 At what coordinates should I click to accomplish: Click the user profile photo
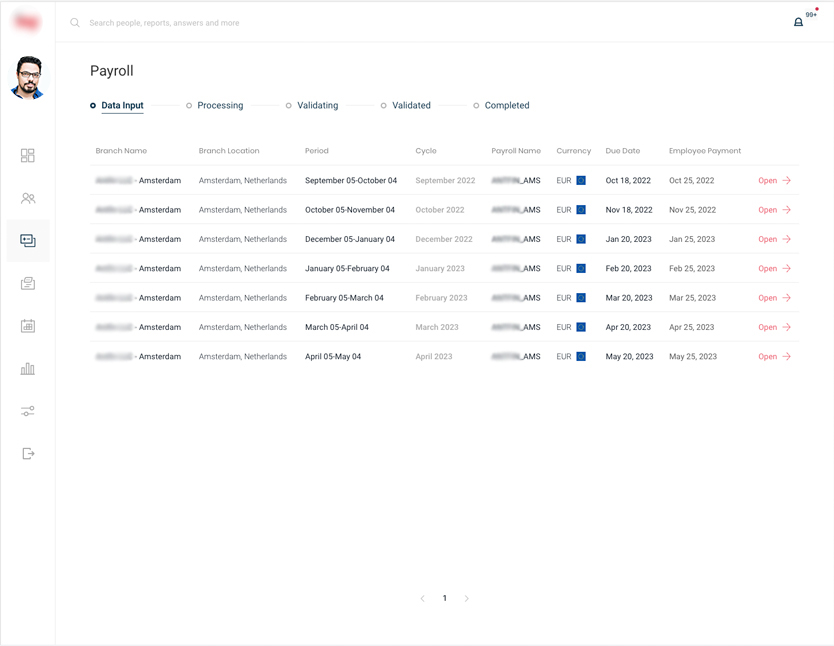[28, 78]
